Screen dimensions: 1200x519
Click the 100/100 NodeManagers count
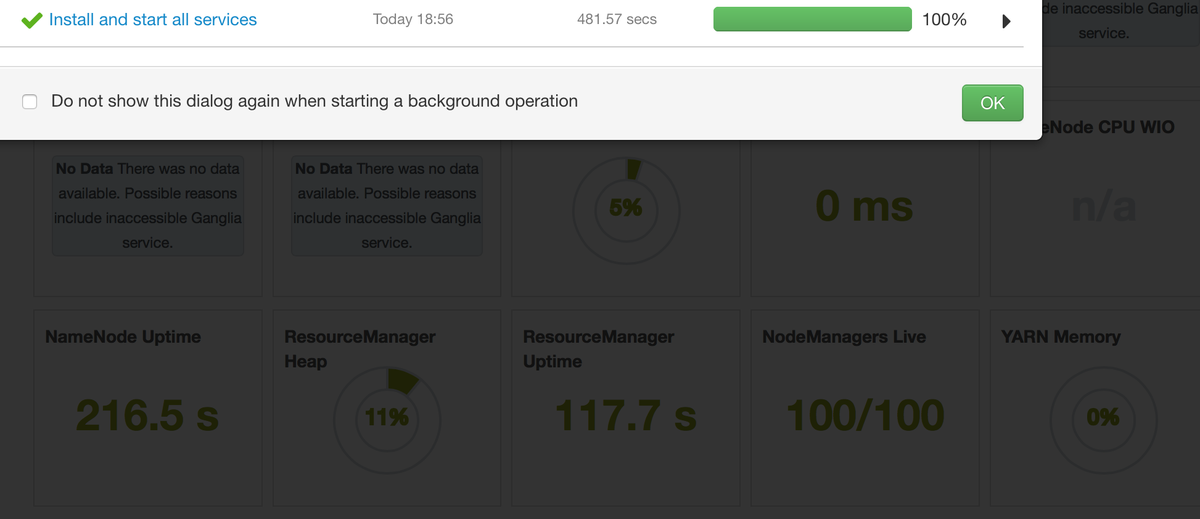click(864, 415)
